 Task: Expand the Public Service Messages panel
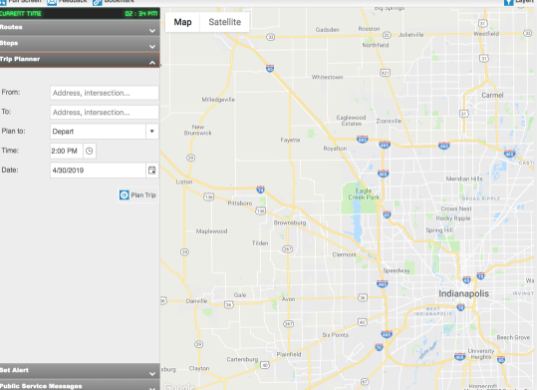(79, 385)
